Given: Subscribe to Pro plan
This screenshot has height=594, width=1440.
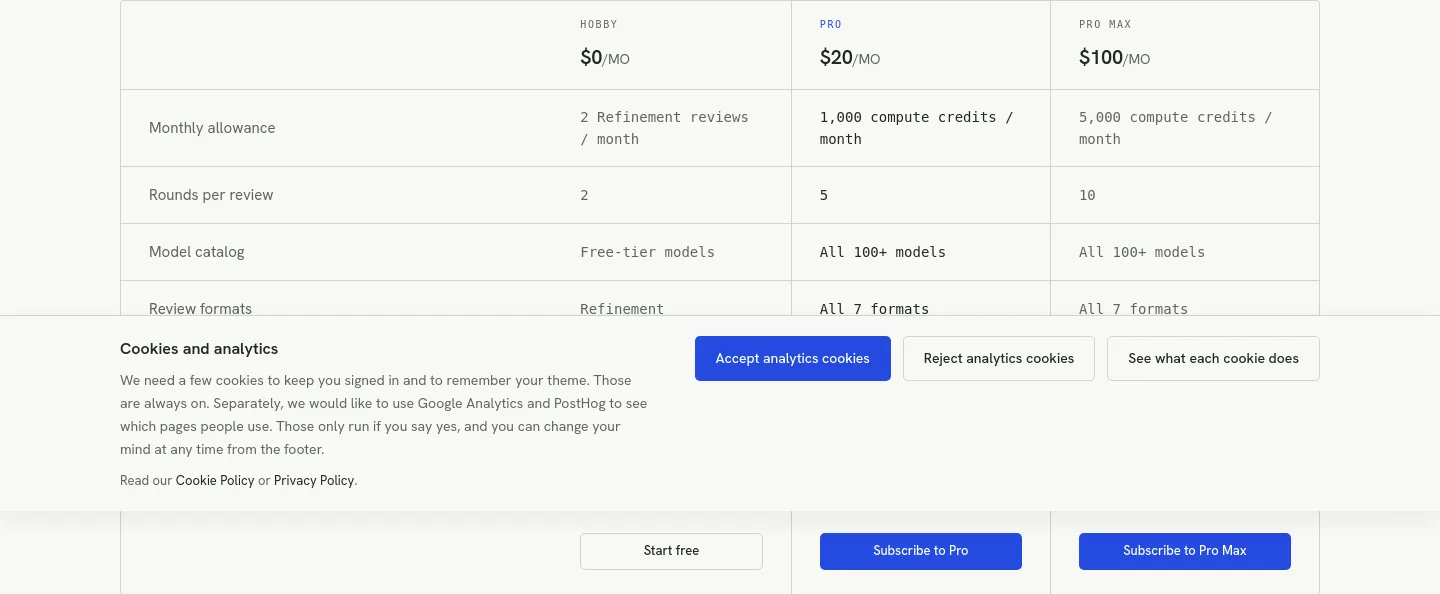Looking at the screenshot, I should (920, 551).
